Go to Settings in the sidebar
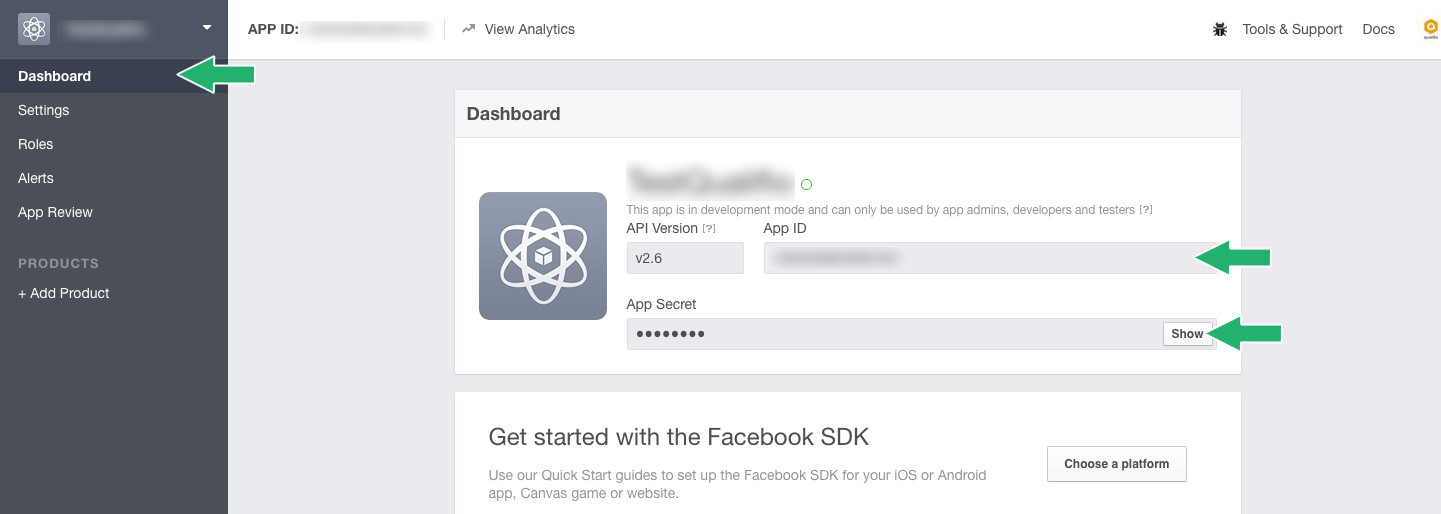The image size is (1441, 514). pos(44,110)
